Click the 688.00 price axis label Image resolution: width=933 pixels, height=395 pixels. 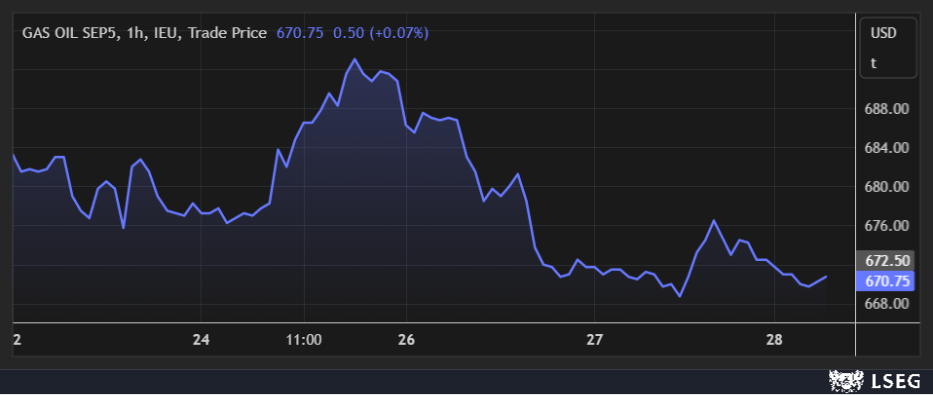point(887,109)
